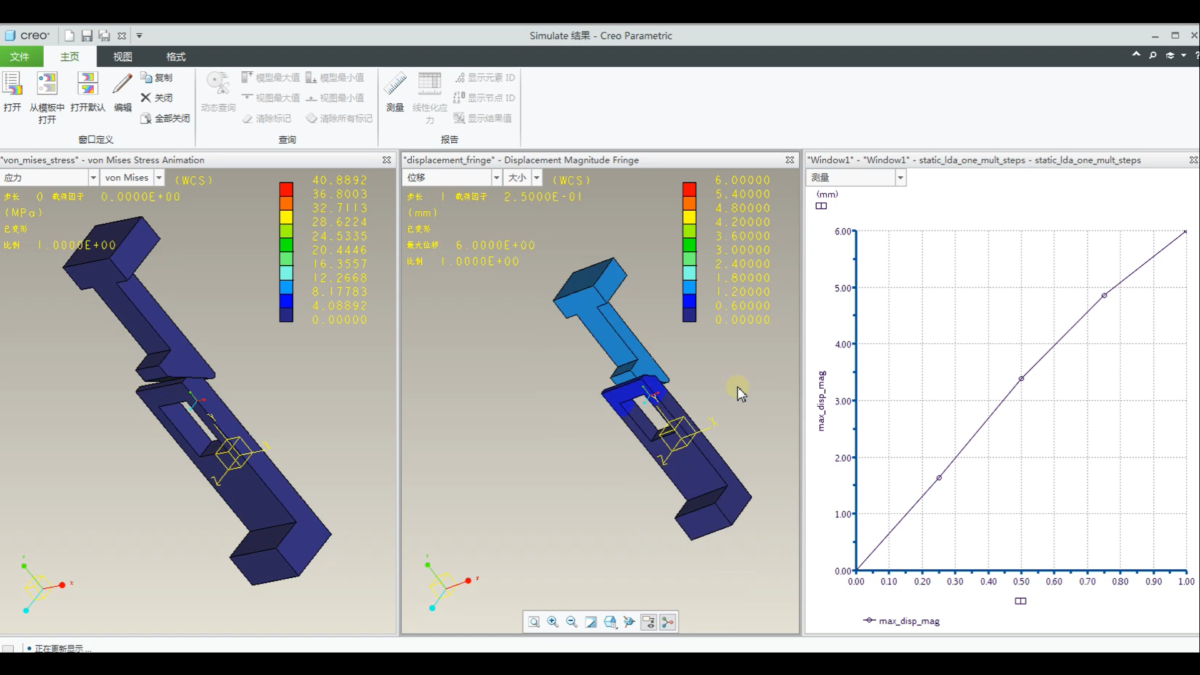1200x675 pixels.
Task: Click 全部关闭 close all command
Action: pyautogui.click(x=164, y=118)
